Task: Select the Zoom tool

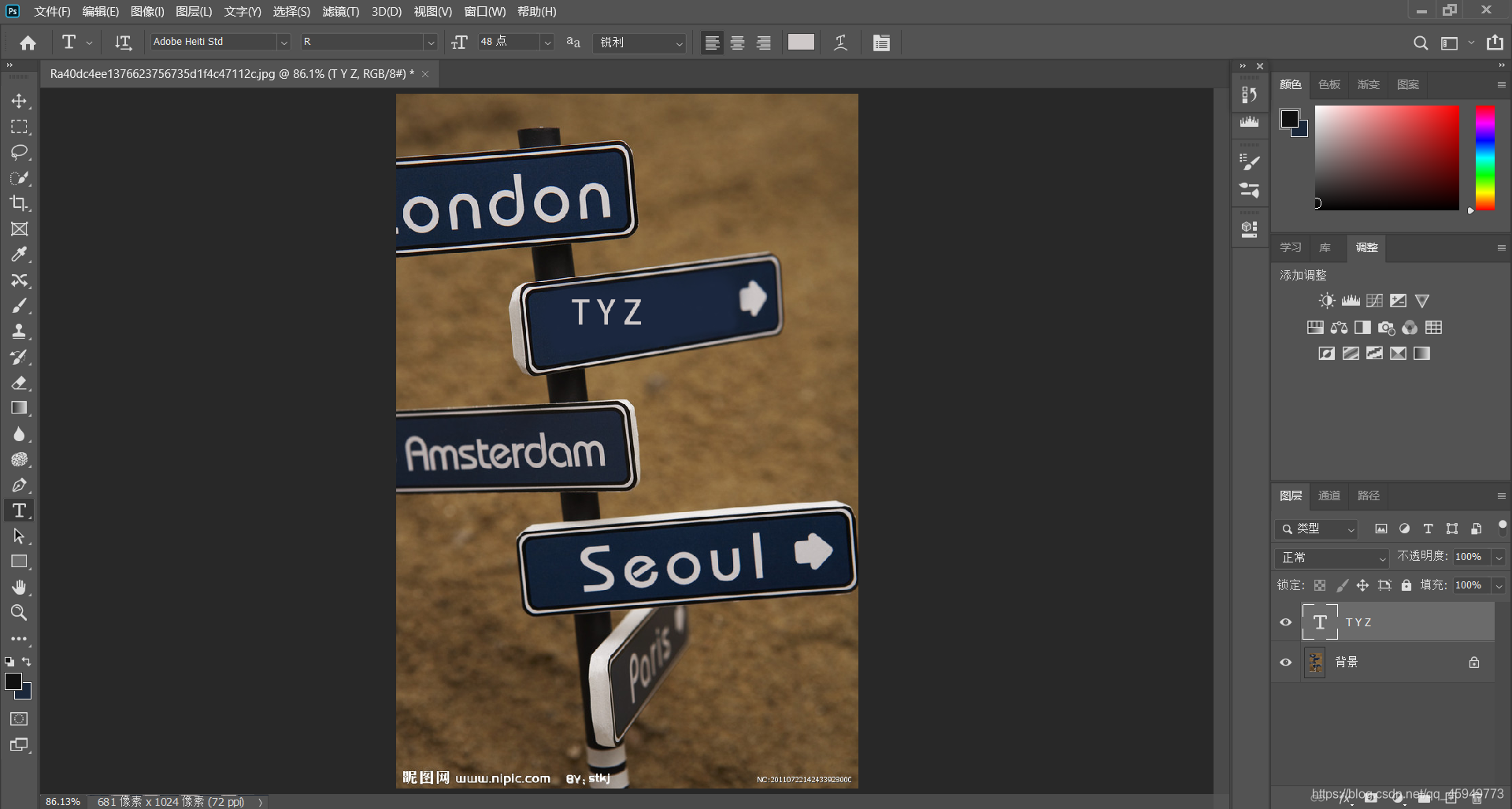Action: click(19, 613)
